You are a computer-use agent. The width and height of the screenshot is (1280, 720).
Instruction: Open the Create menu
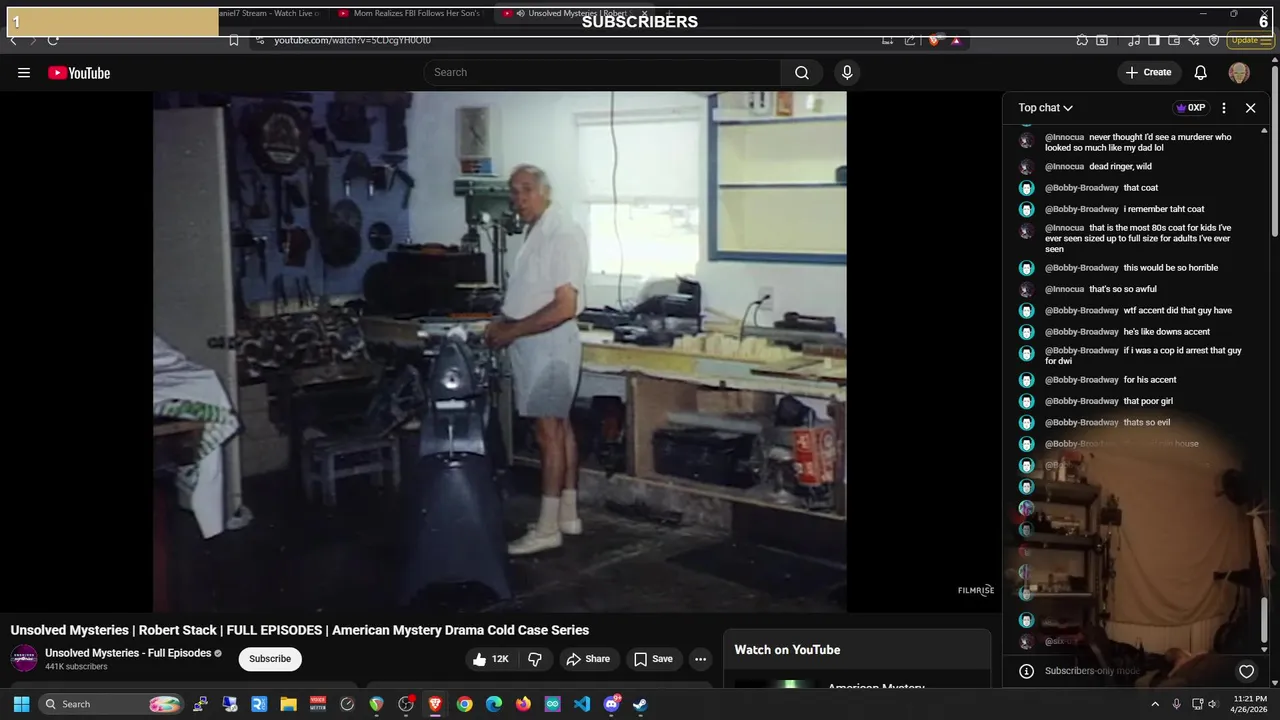1148,73
